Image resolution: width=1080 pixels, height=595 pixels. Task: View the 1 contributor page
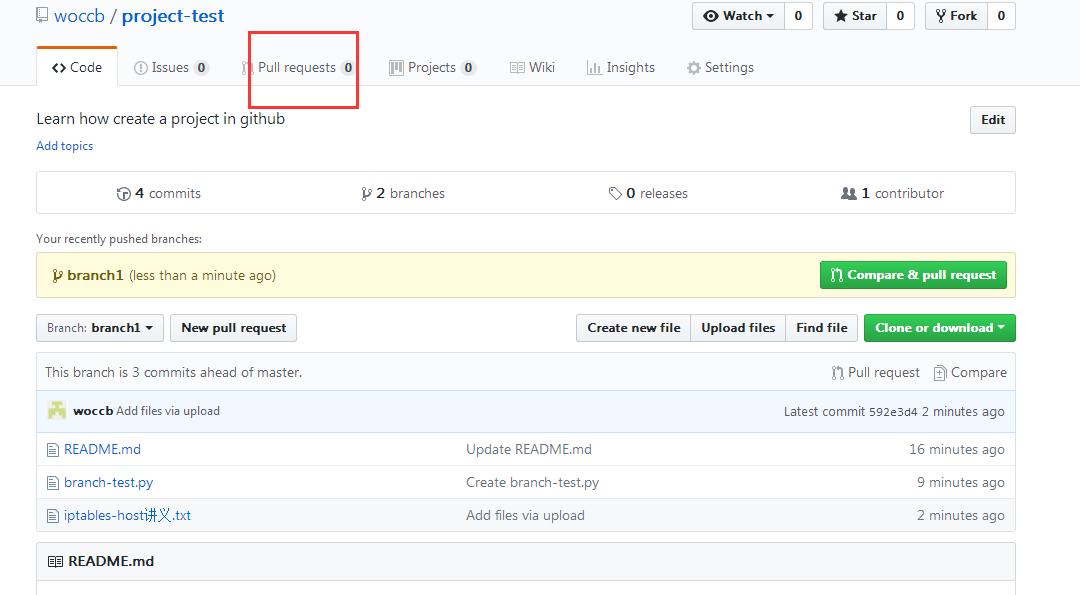pyautogui.click(x=893, y=194)
